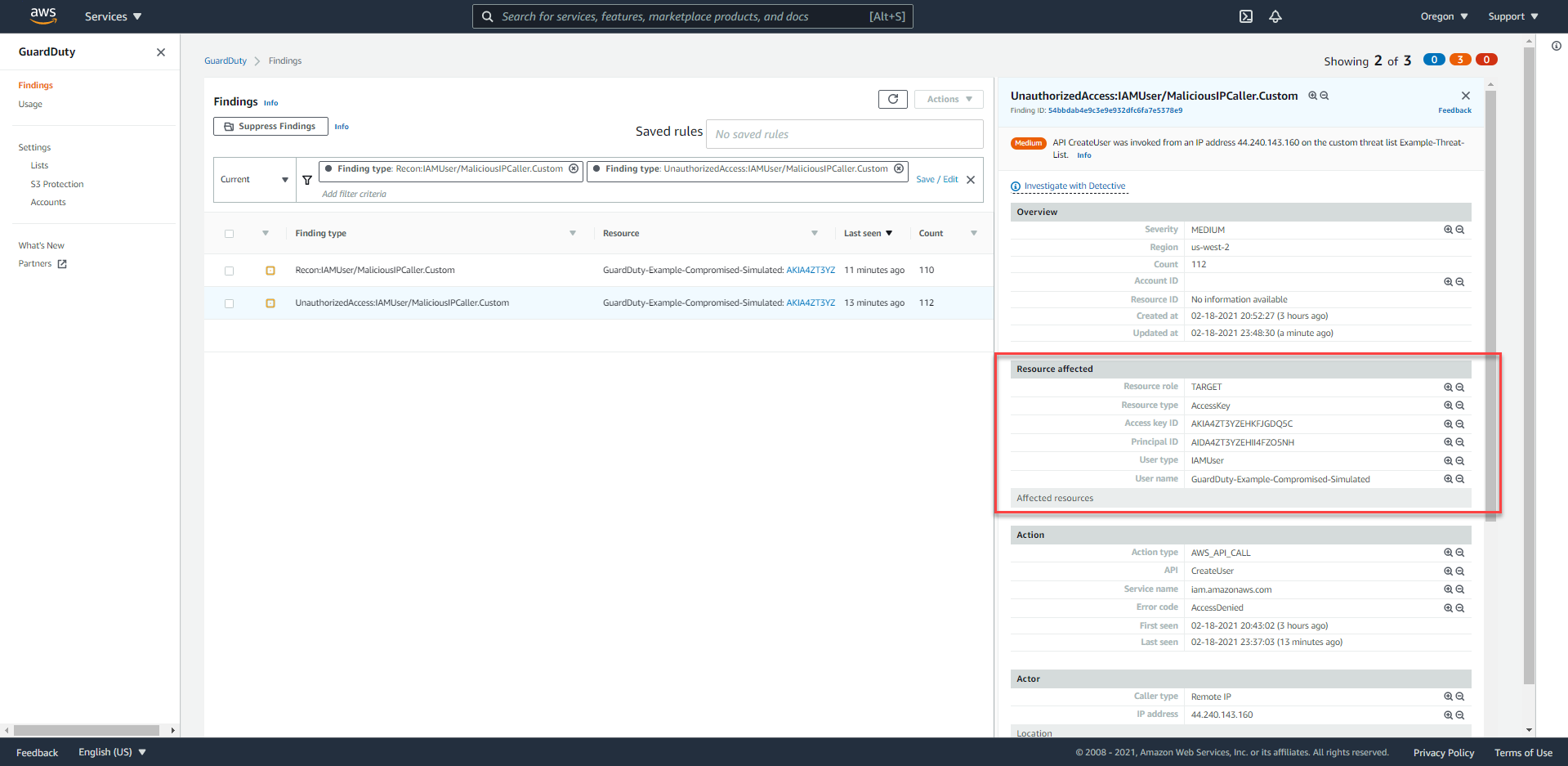Viewport: 1568px width, 766px height.
Task: Open Accounts in sidebar
Action: 48,202
